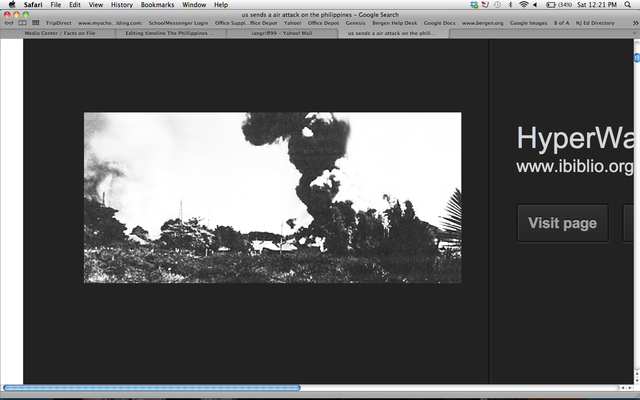640x400 pixels.
Task: Open the NJ Ed Directory bookmark
Action: [x=595, y=23]
